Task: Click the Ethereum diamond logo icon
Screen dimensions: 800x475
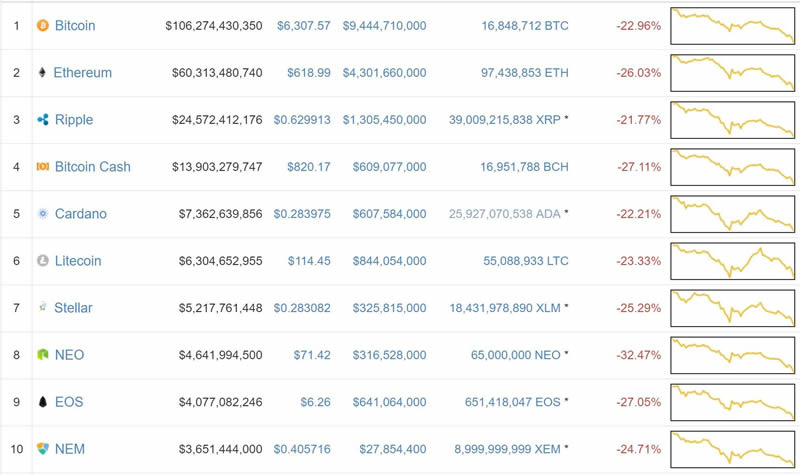Action: click(x=42, y=72)
